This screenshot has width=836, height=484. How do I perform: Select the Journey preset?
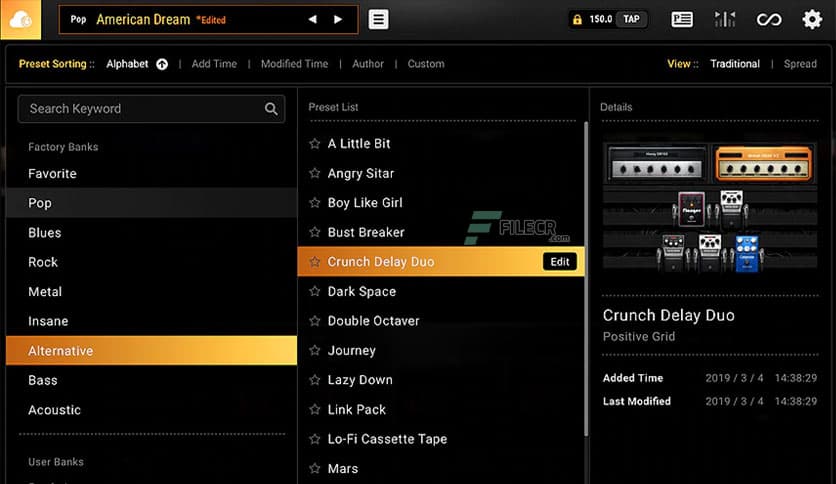click(441, 350)
